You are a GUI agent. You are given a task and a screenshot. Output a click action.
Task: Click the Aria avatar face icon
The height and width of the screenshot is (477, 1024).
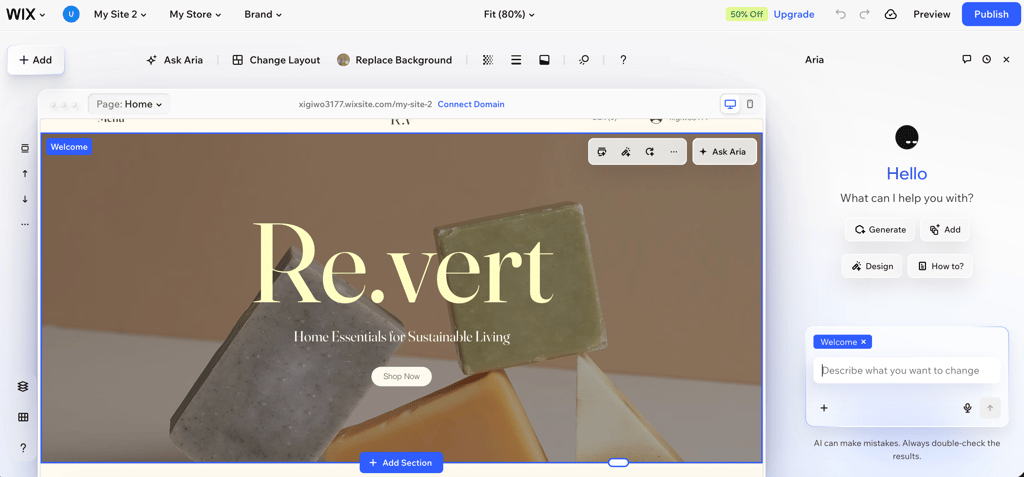click(x=906, y=137)
